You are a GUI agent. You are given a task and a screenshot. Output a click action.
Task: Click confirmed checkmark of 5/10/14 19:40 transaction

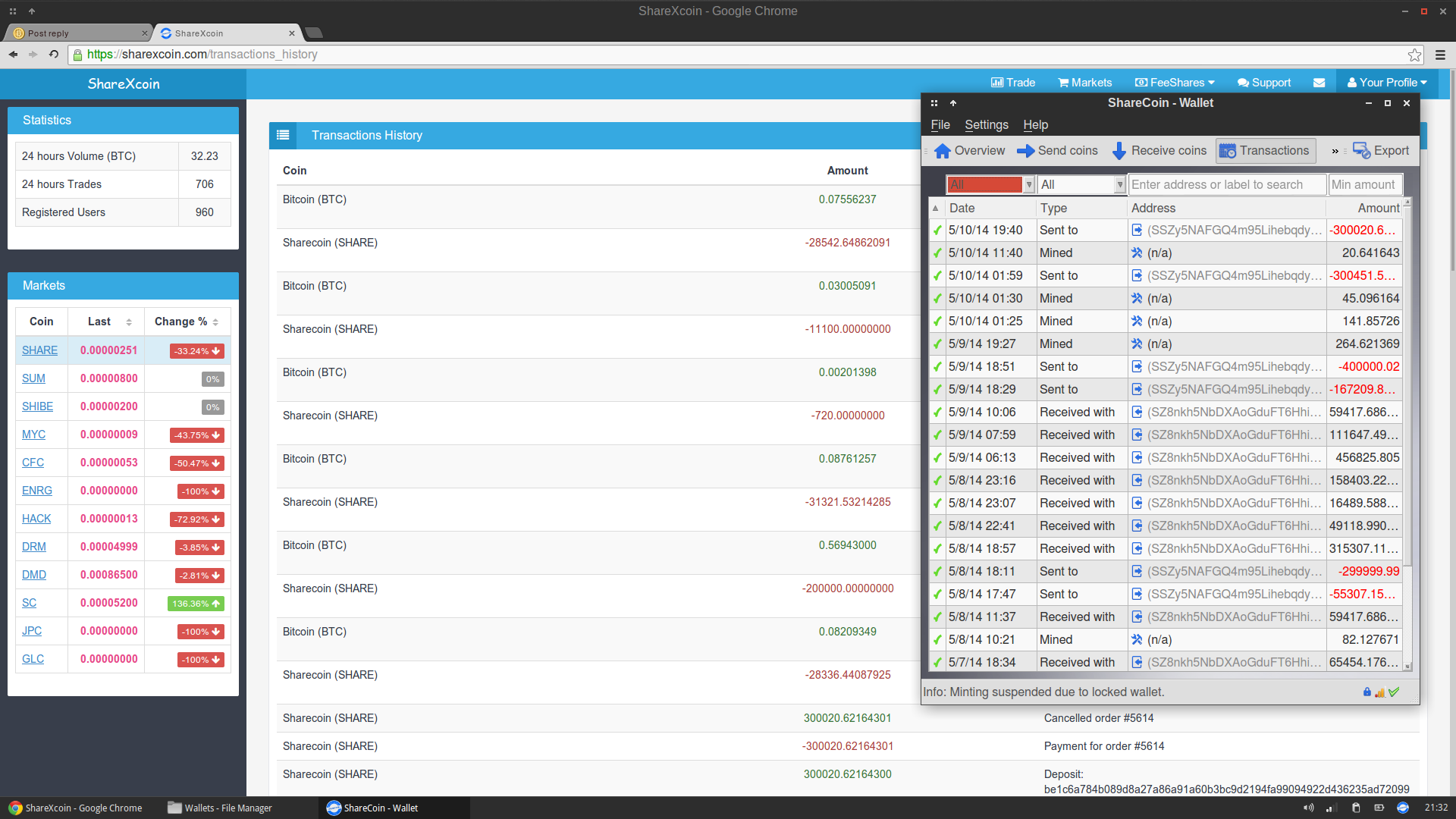point(937,230)
